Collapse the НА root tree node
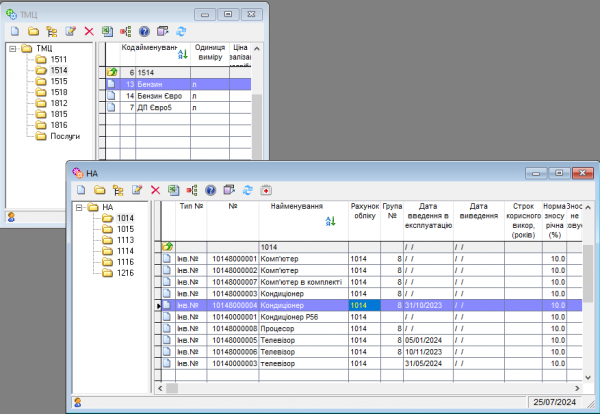Image resolution: width=600 pixels, height=414 pixels. point(79,207)
